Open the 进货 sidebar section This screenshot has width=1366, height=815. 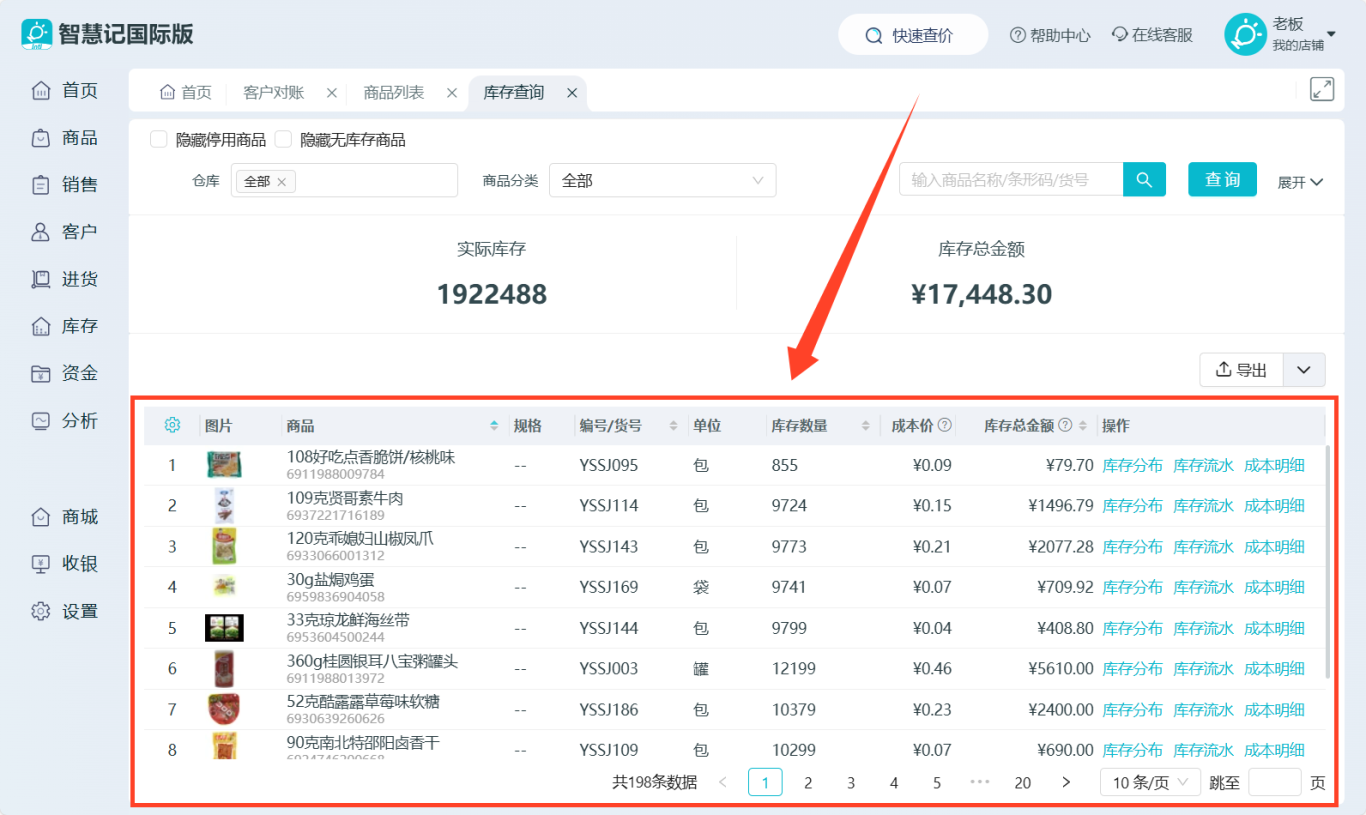click(x=65, y=279)
